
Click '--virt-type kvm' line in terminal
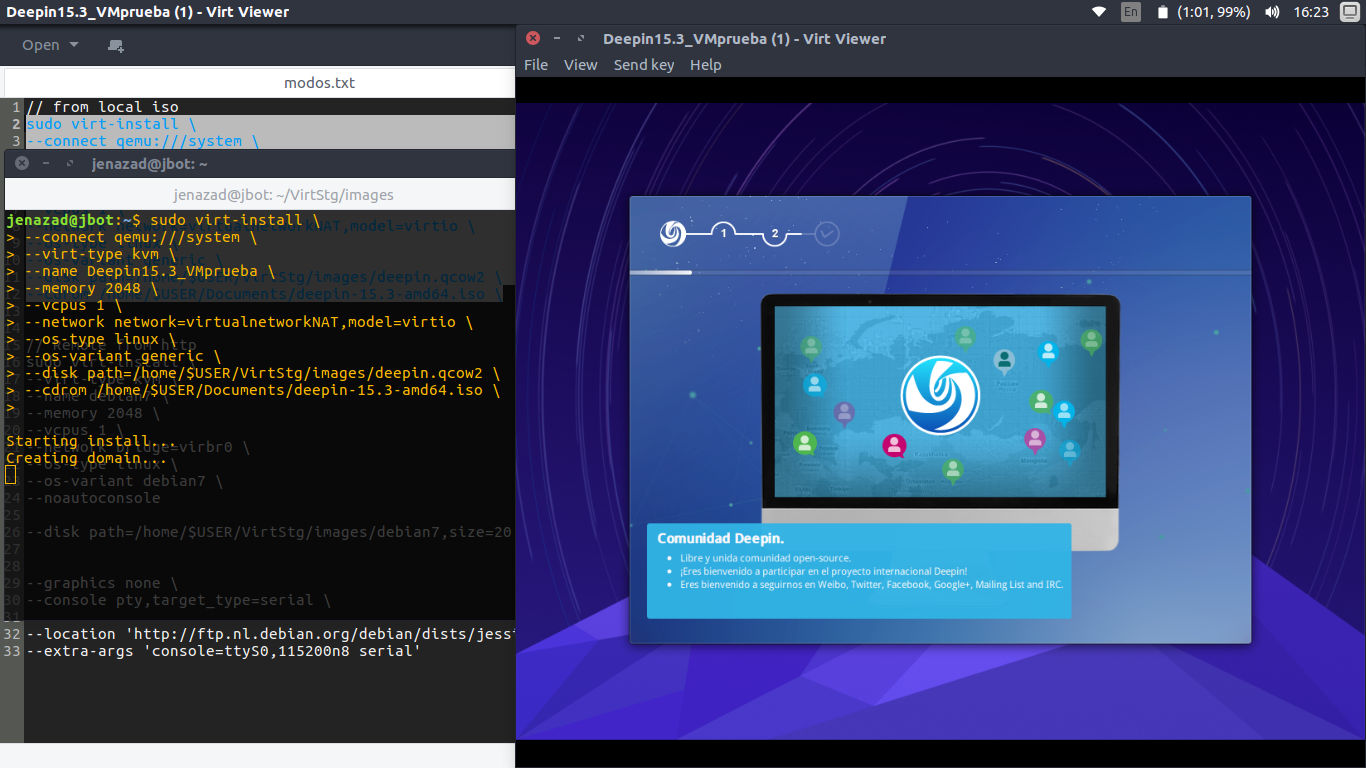pyautogui.click(x=91, y=254)
